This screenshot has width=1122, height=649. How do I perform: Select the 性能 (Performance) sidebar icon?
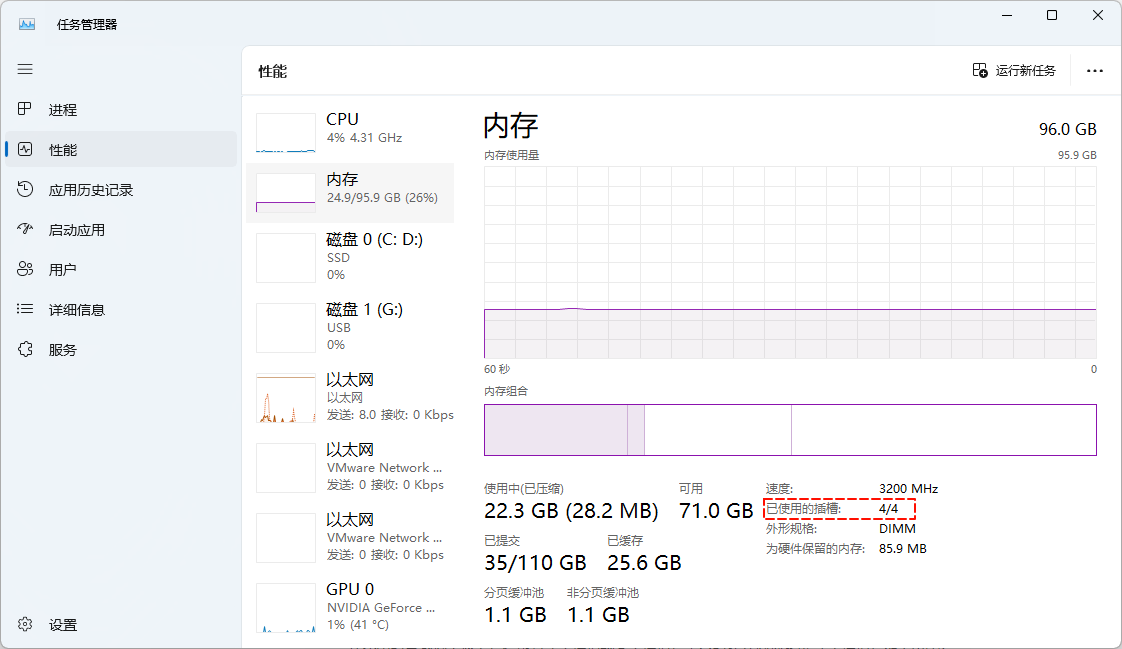tap(26, 149)
